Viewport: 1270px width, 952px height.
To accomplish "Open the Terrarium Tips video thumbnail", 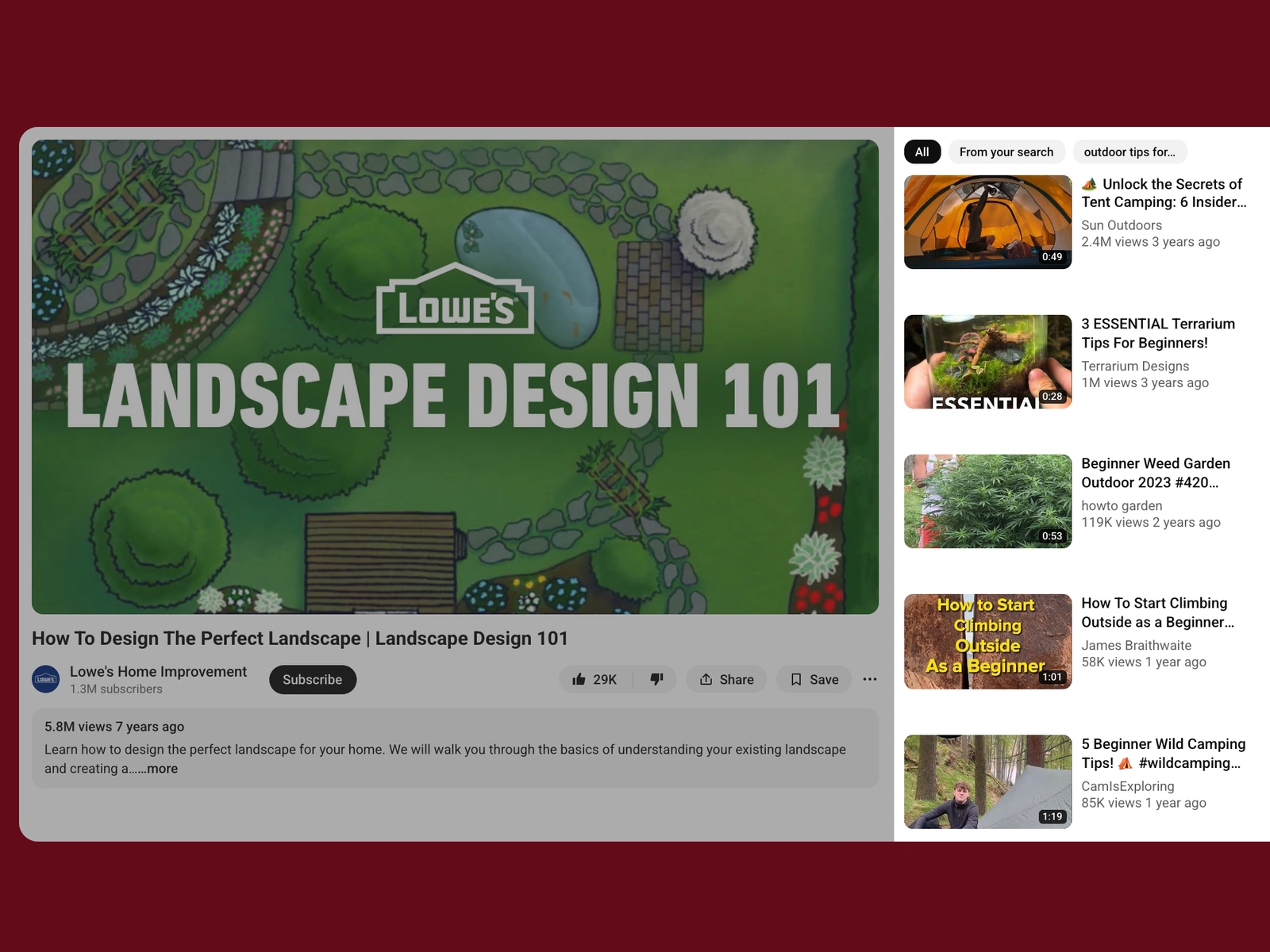I will coord(987,362).
